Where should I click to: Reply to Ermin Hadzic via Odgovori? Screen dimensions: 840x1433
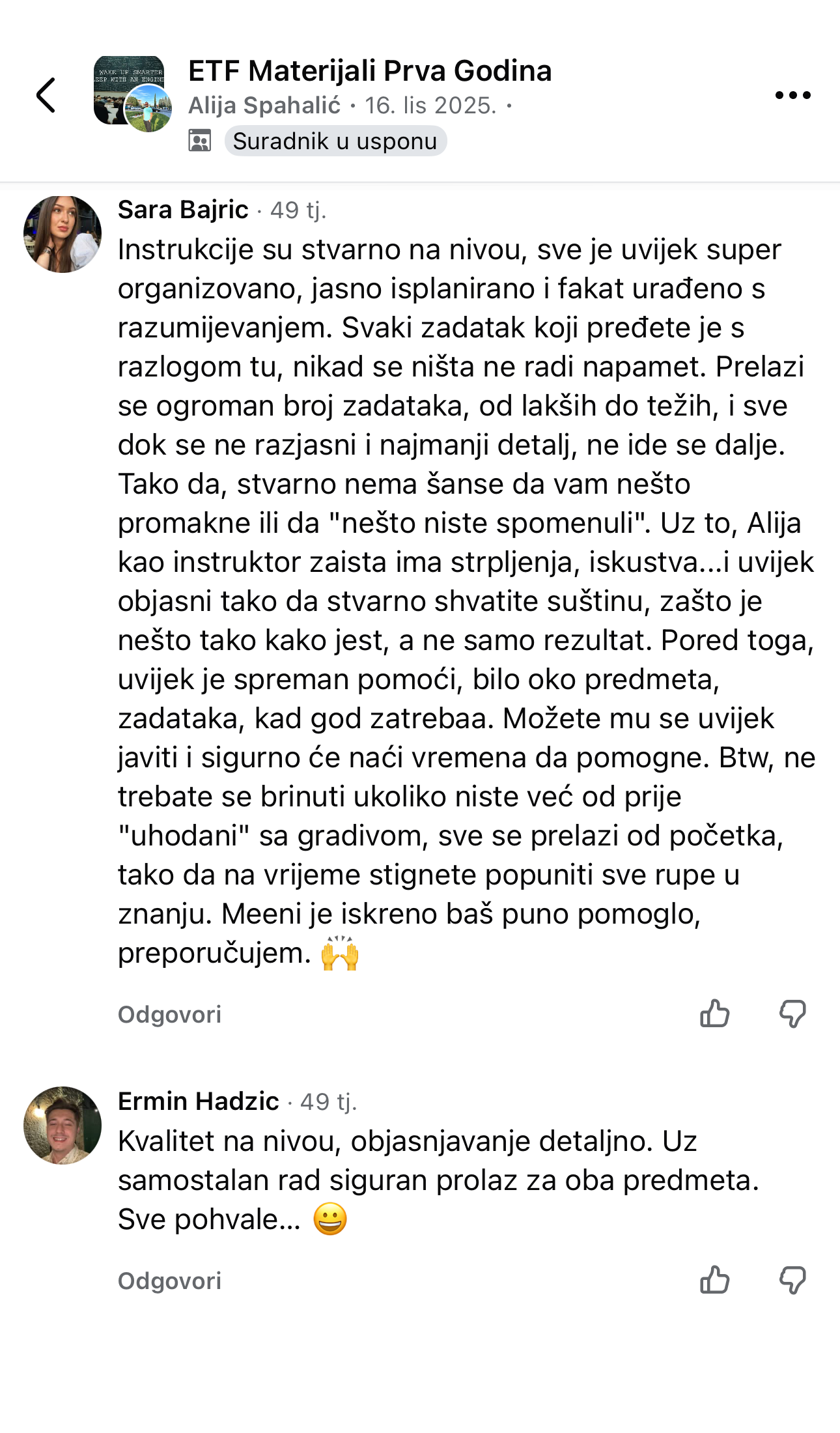pyautogui.click(x=170, y=1281)
